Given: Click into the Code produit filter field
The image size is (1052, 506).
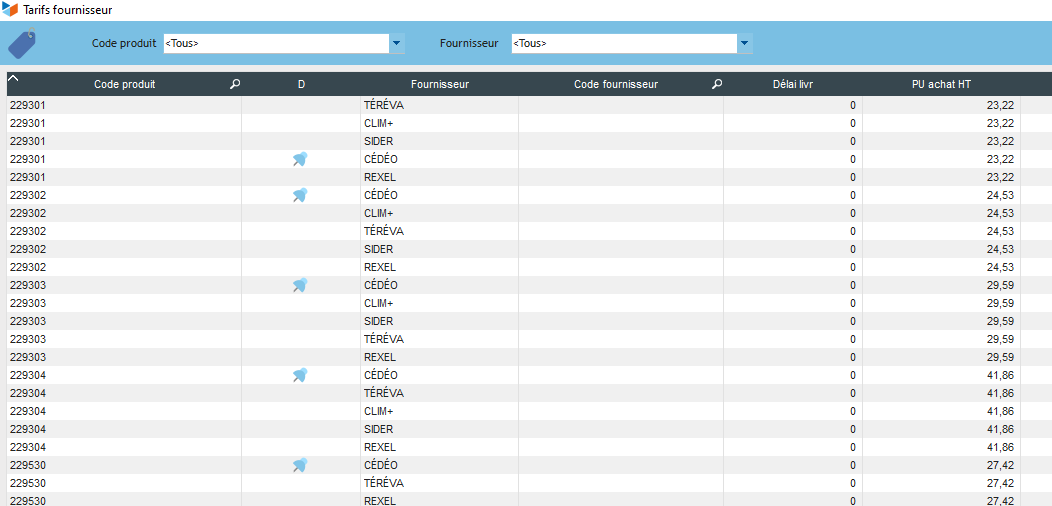Looking at the screenshot, I should pyautogui.click(x=275, y=43).
